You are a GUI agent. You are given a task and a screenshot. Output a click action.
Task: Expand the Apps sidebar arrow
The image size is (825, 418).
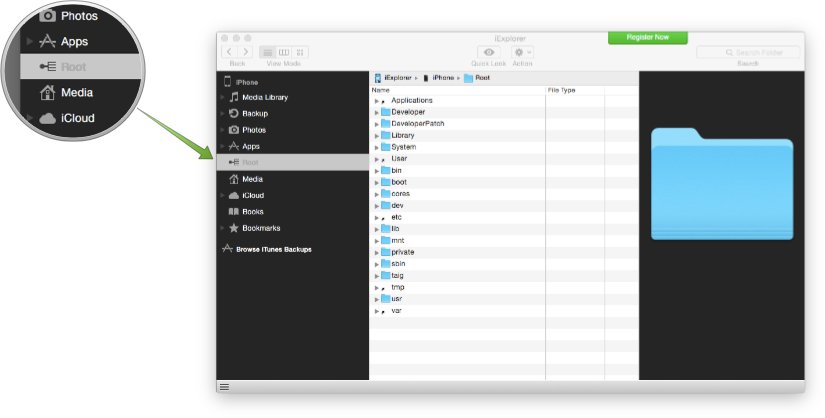(x=223, y=146)
